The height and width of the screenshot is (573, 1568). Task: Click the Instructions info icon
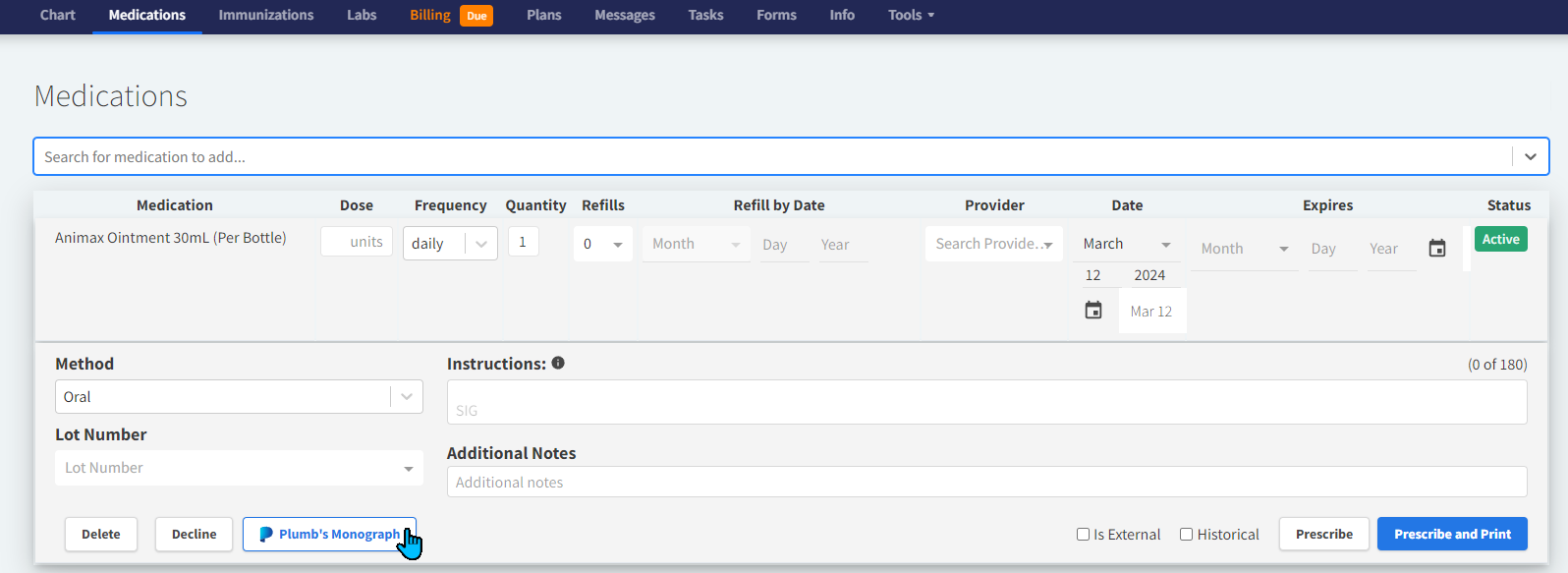[558, 363]
